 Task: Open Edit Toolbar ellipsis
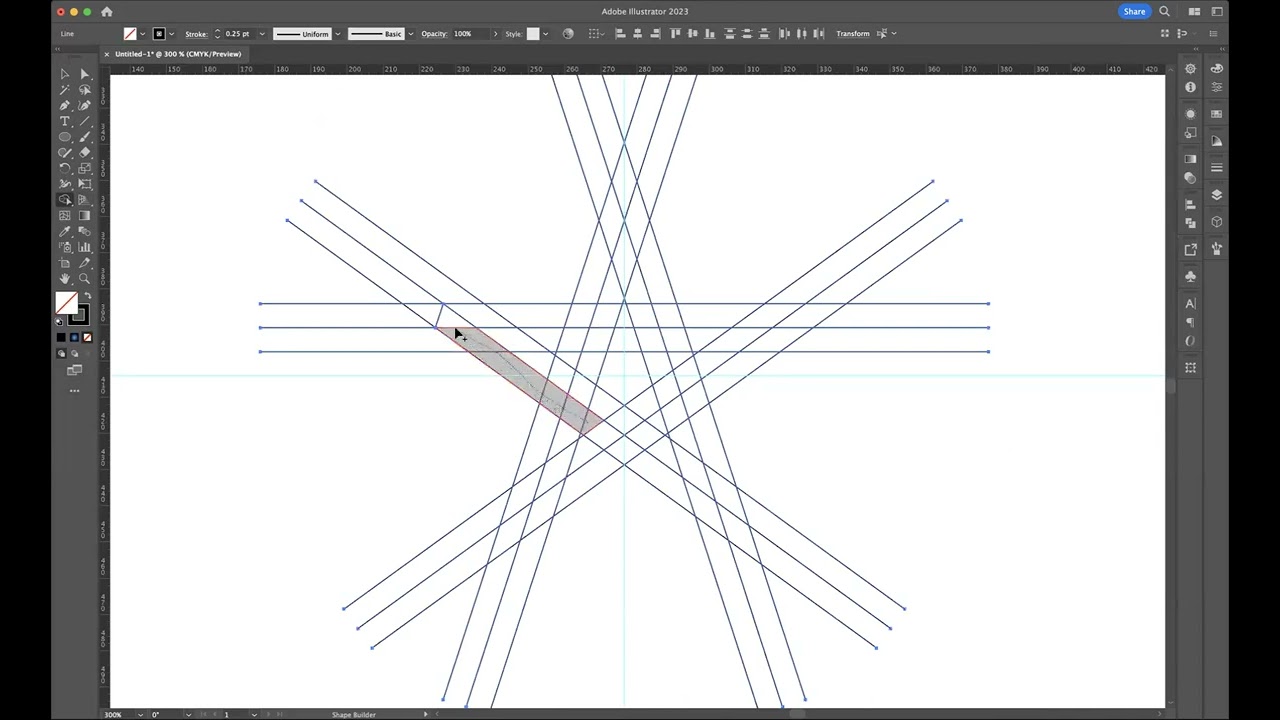[75, 391]
